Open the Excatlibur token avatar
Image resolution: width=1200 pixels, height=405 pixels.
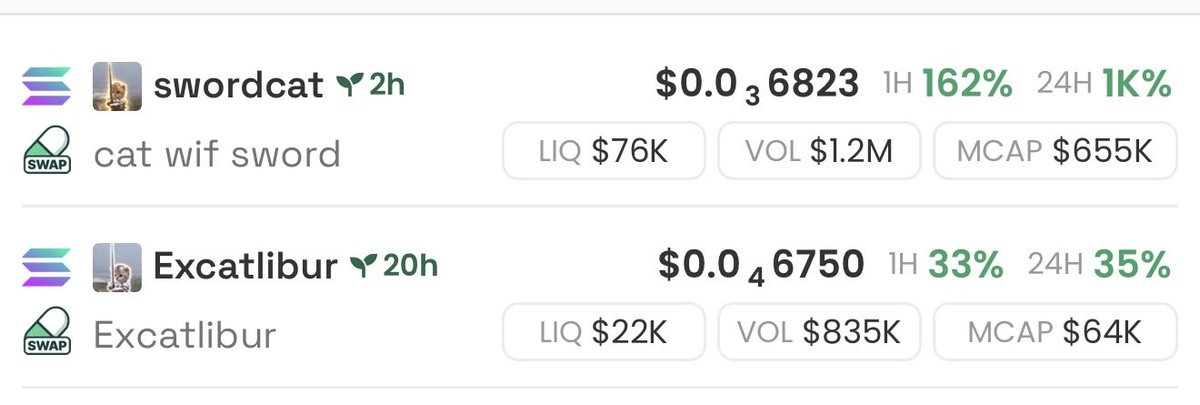click(x=117, y=267)
